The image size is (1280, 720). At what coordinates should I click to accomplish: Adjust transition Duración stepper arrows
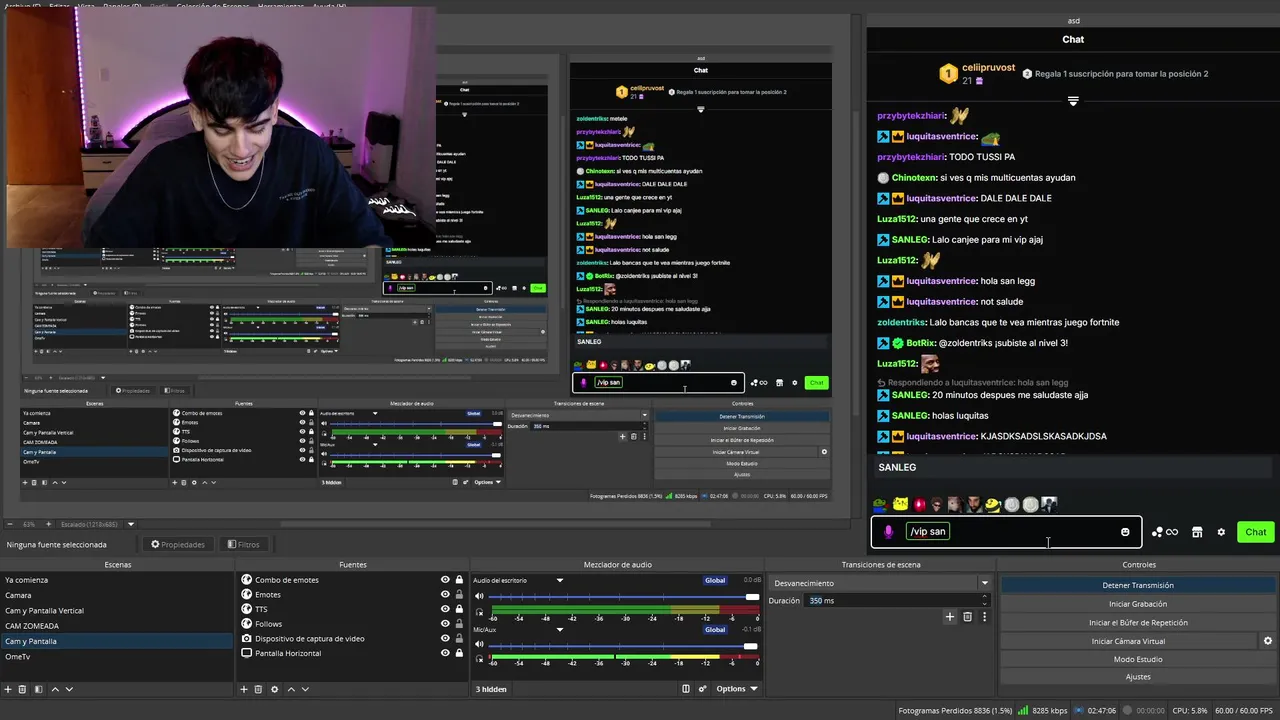tap(985, 600)
